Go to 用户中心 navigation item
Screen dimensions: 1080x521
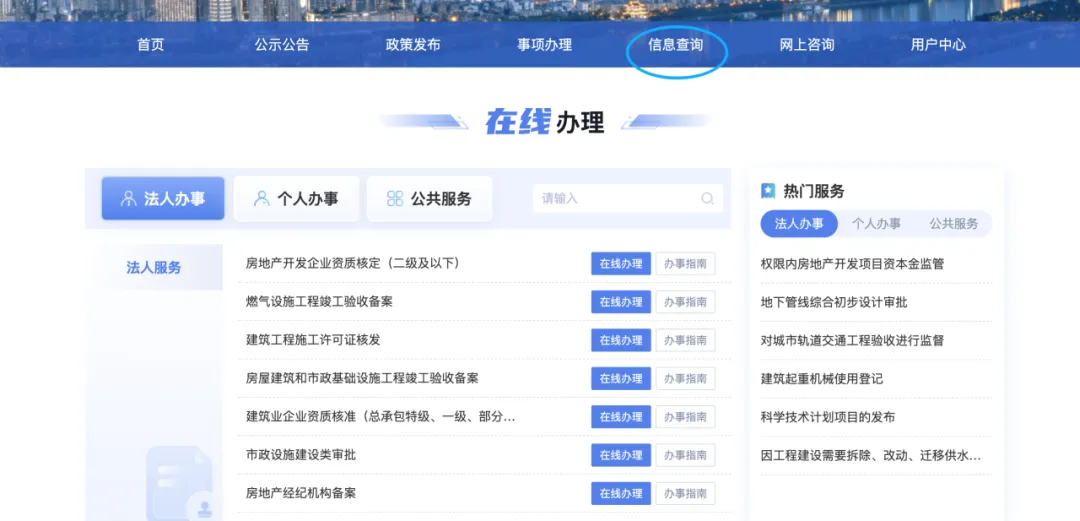pos(938,45)
